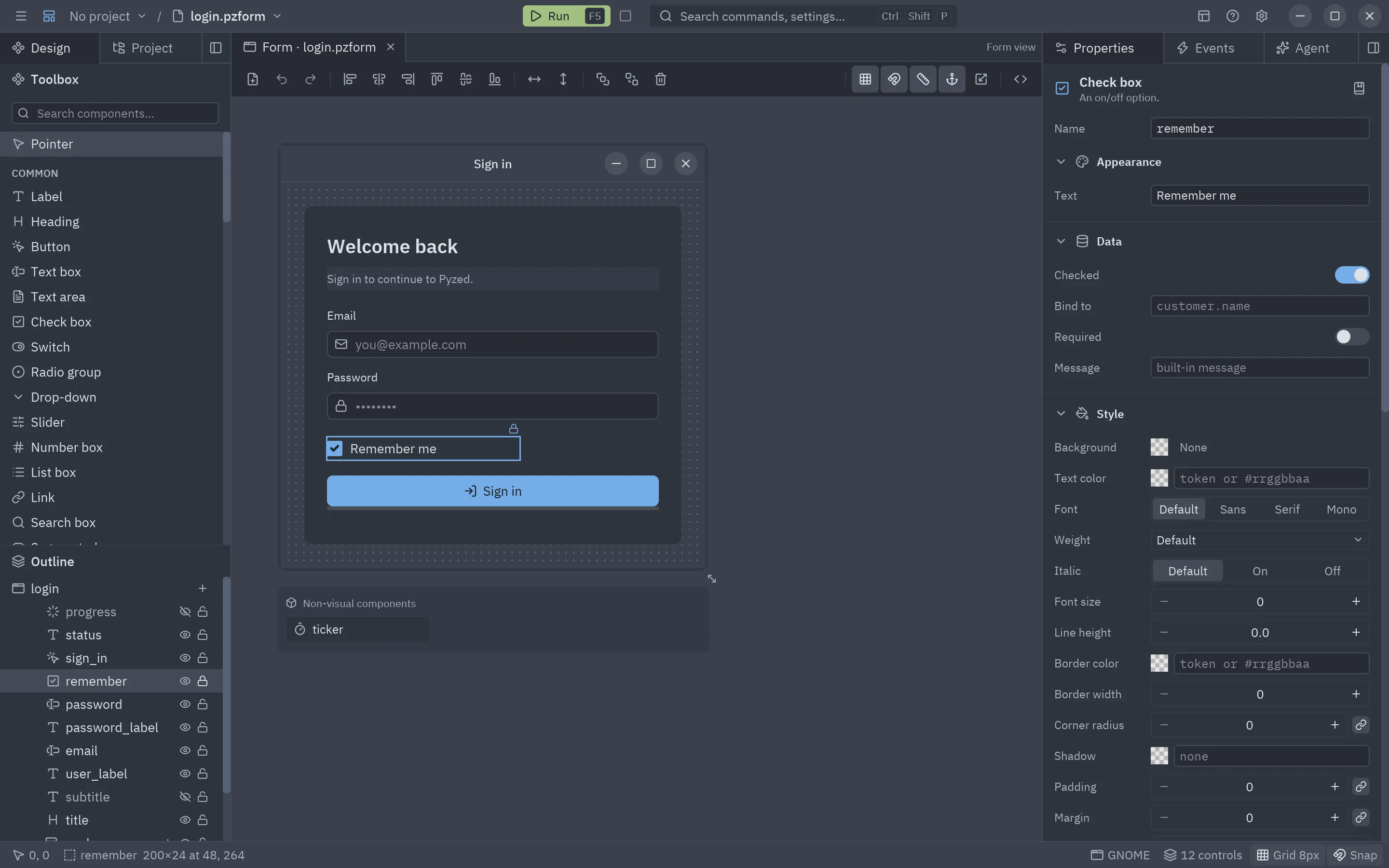Open the Weight dropdown

click(x=1259, y=540)
